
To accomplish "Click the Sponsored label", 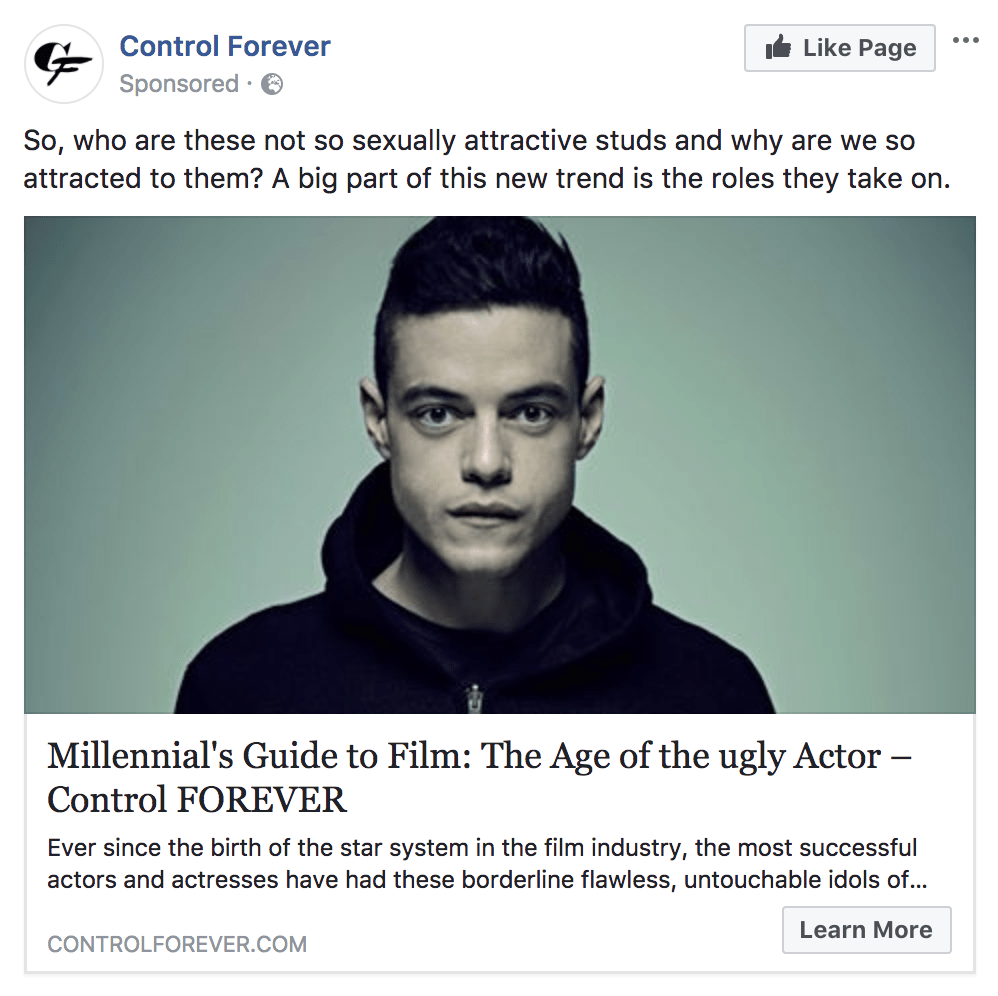I will point(178,84).
